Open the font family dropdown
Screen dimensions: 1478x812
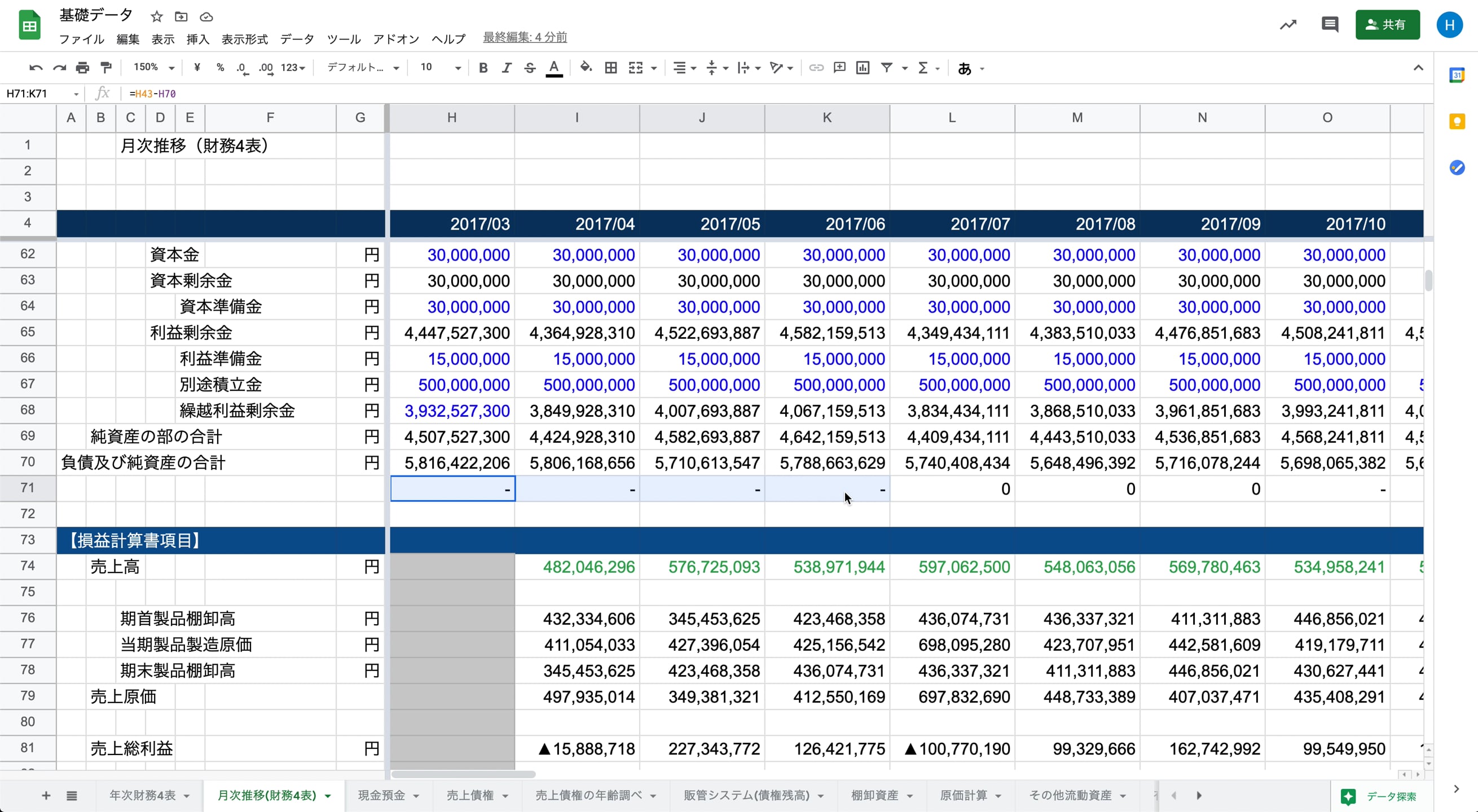(363, 68)
